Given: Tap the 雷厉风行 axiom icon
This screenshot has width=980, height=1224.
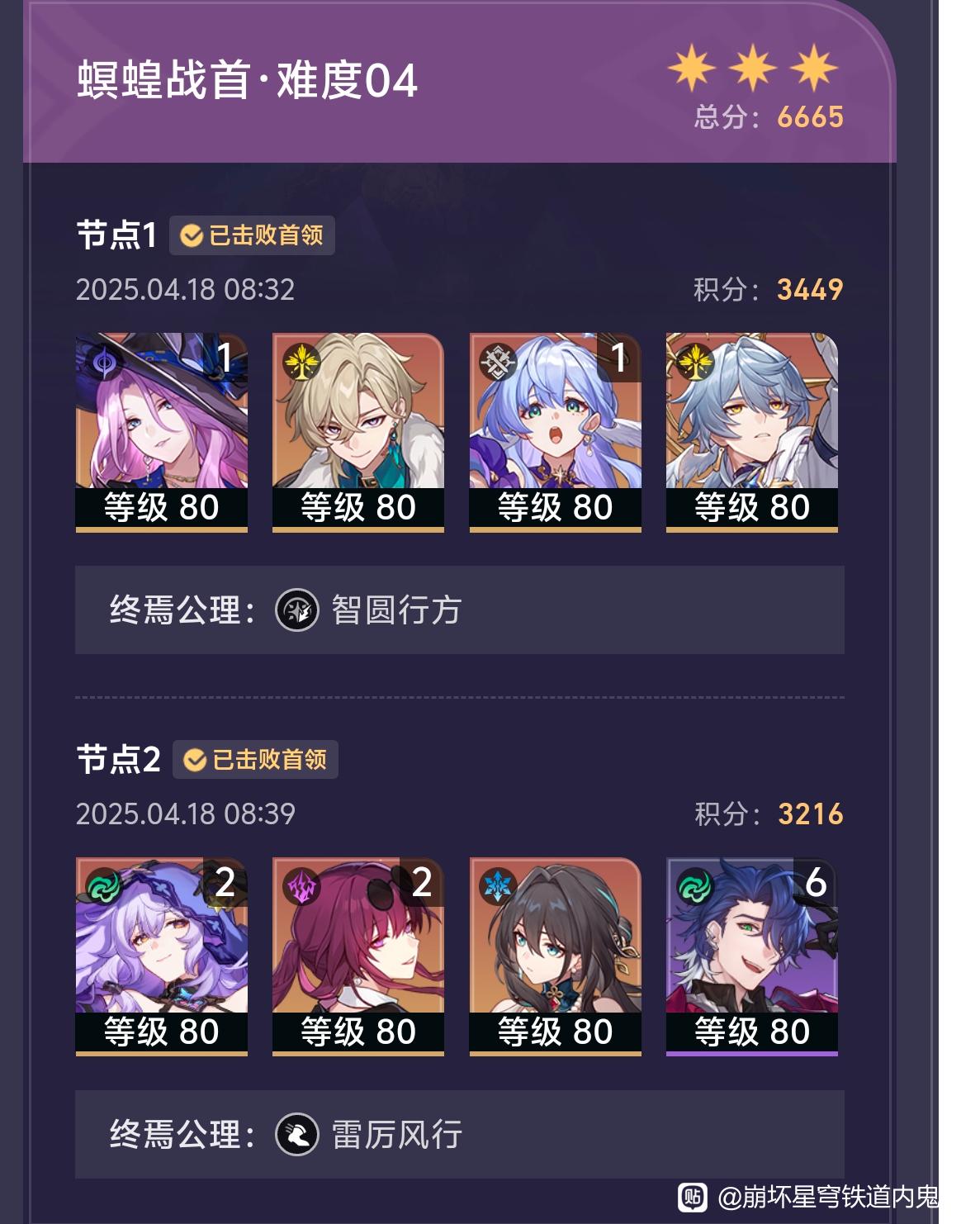Looking at the screenshot, I should pyautogui.click(x=297, y=1134).
